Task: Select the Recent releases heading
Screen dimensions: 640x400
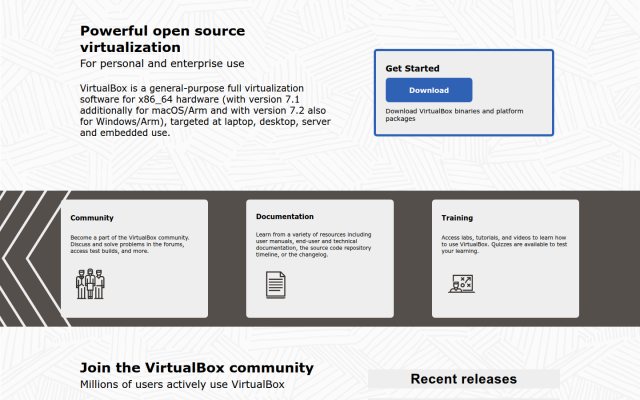Action: coord(464,379)
